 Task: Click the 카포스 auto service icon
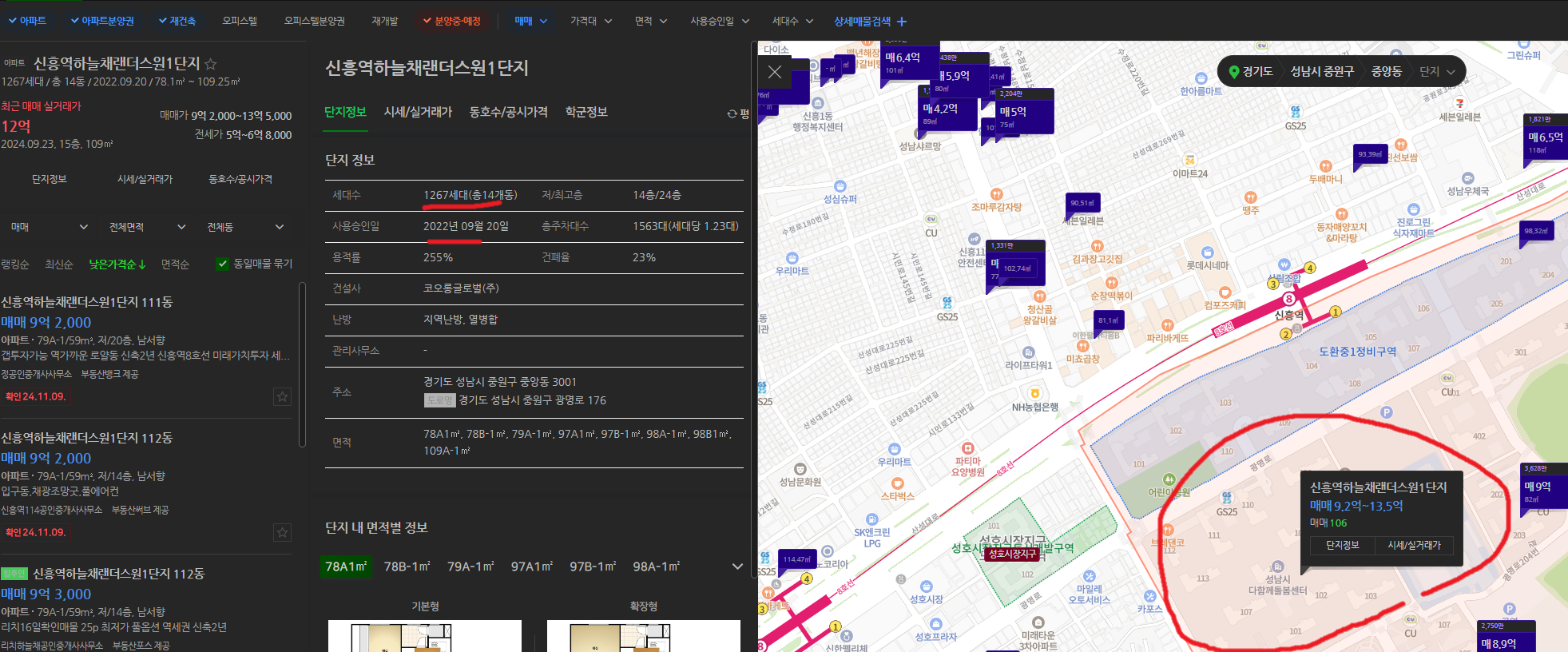(1149, 596)
